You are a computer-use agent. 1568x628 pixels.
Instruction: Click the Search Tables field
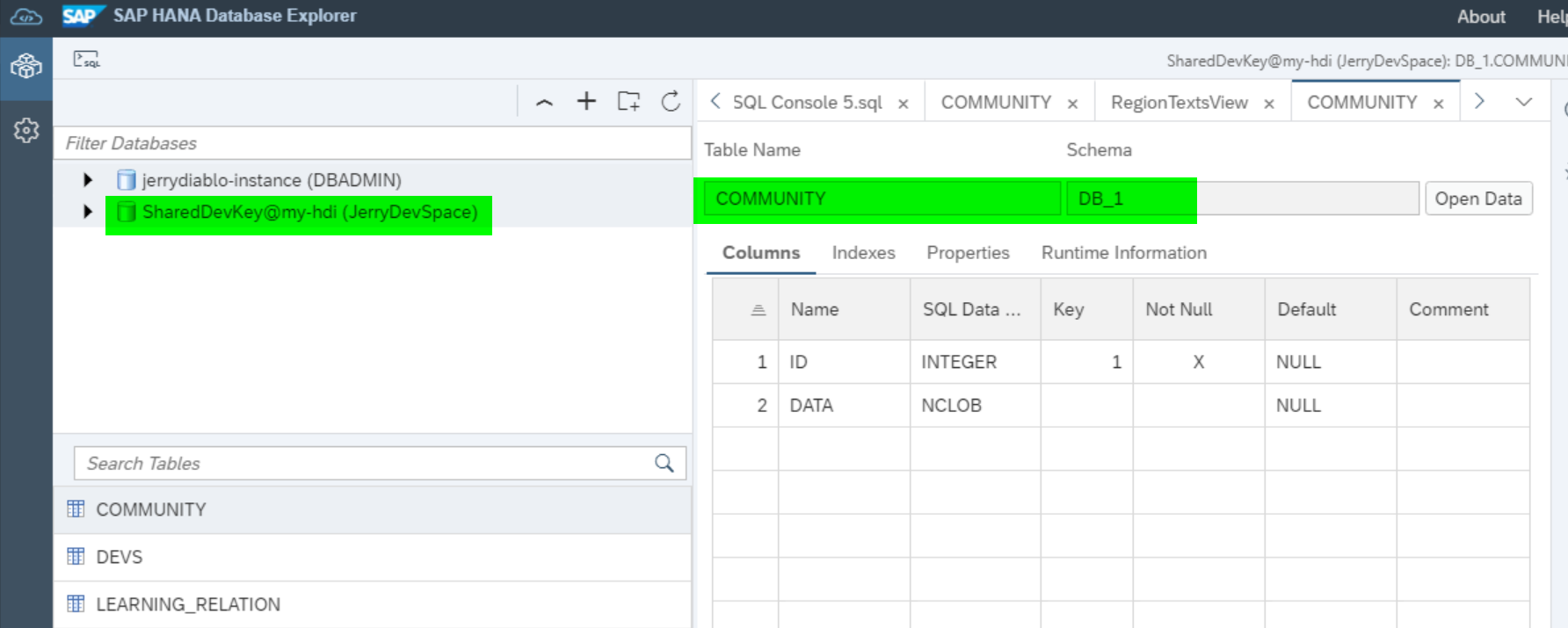point(380,463)
